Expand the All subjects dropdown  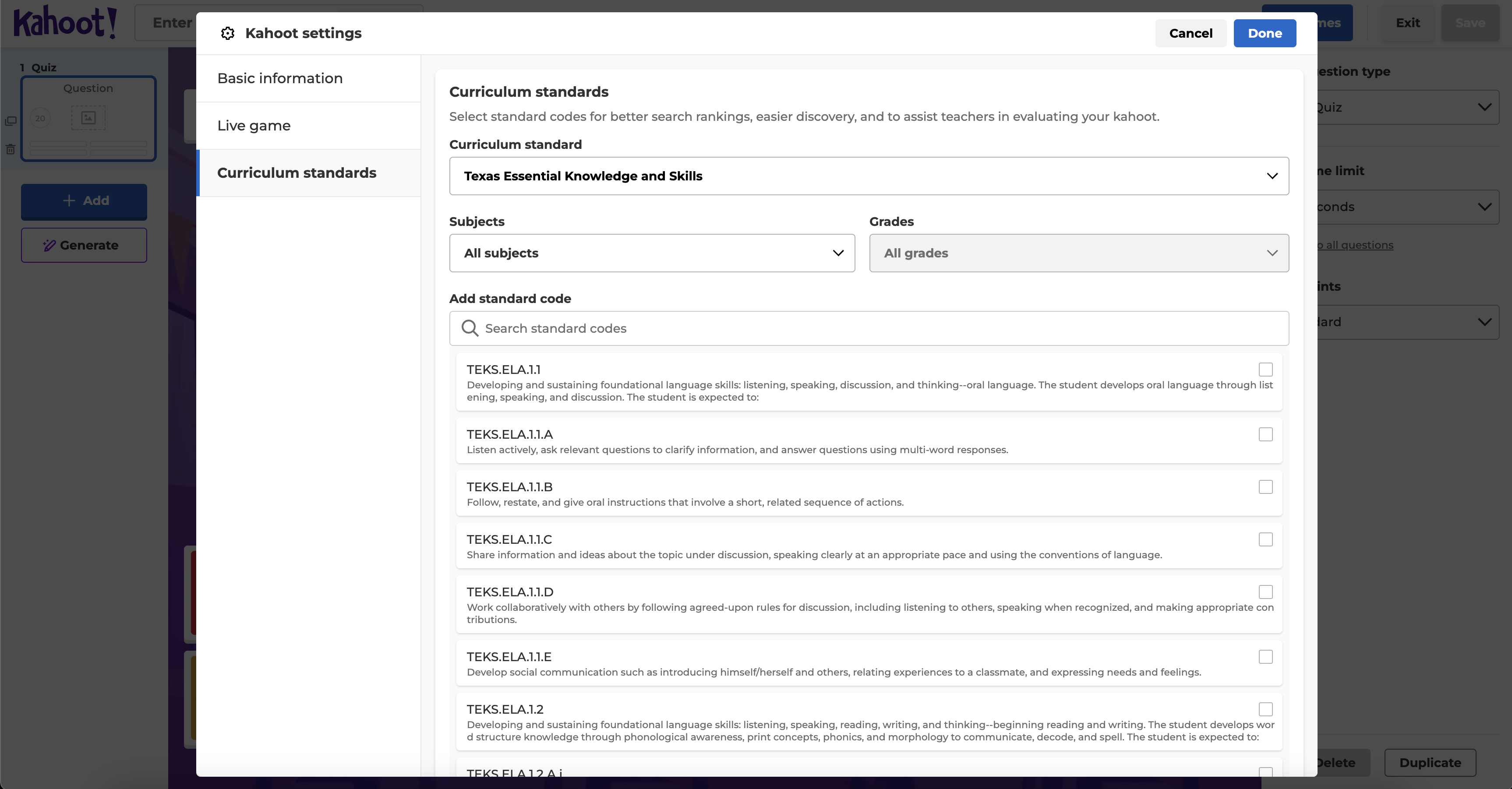click(651, 253)
